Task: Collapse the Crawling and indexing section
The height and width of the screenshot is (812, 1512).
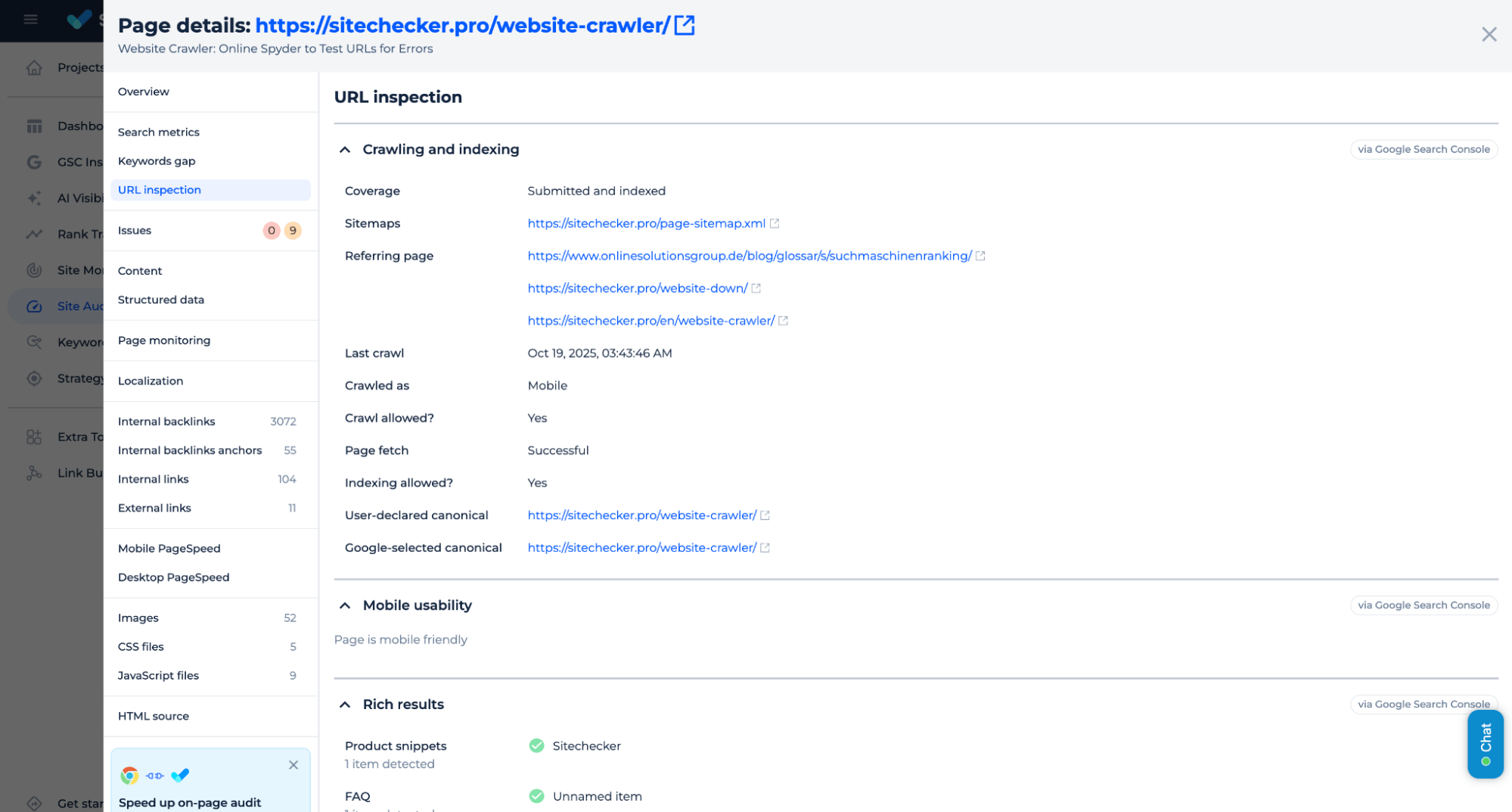Action: click(345, 150)
